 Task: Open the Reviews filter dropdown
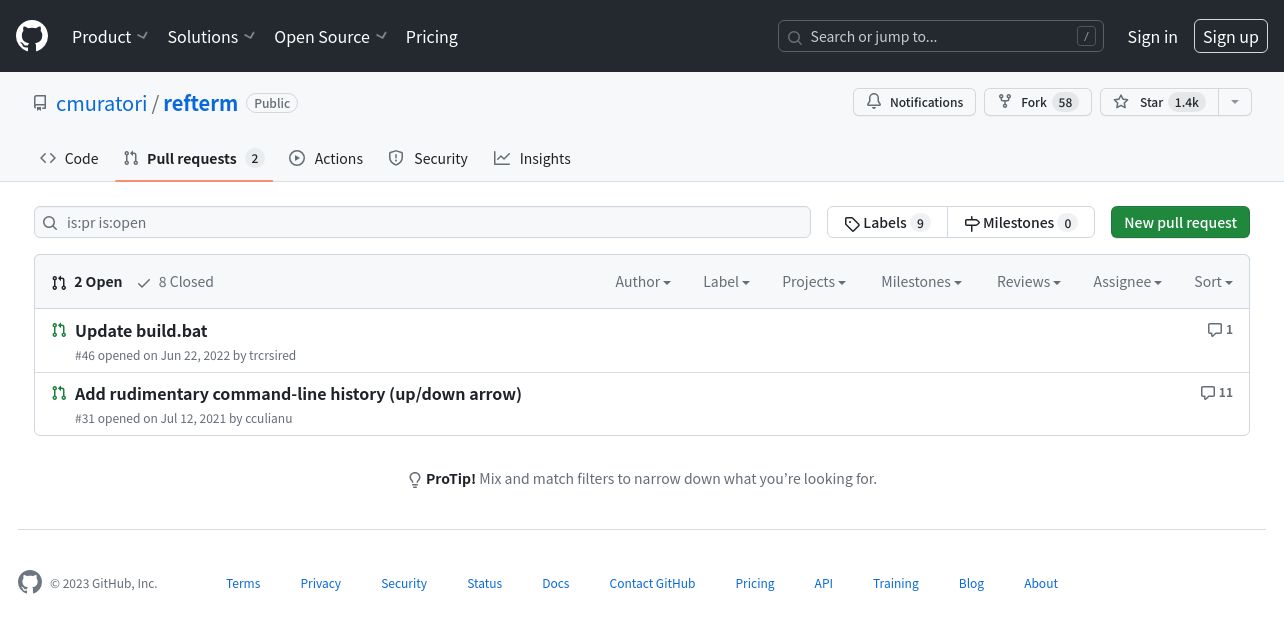click(x=1029, y=282)
